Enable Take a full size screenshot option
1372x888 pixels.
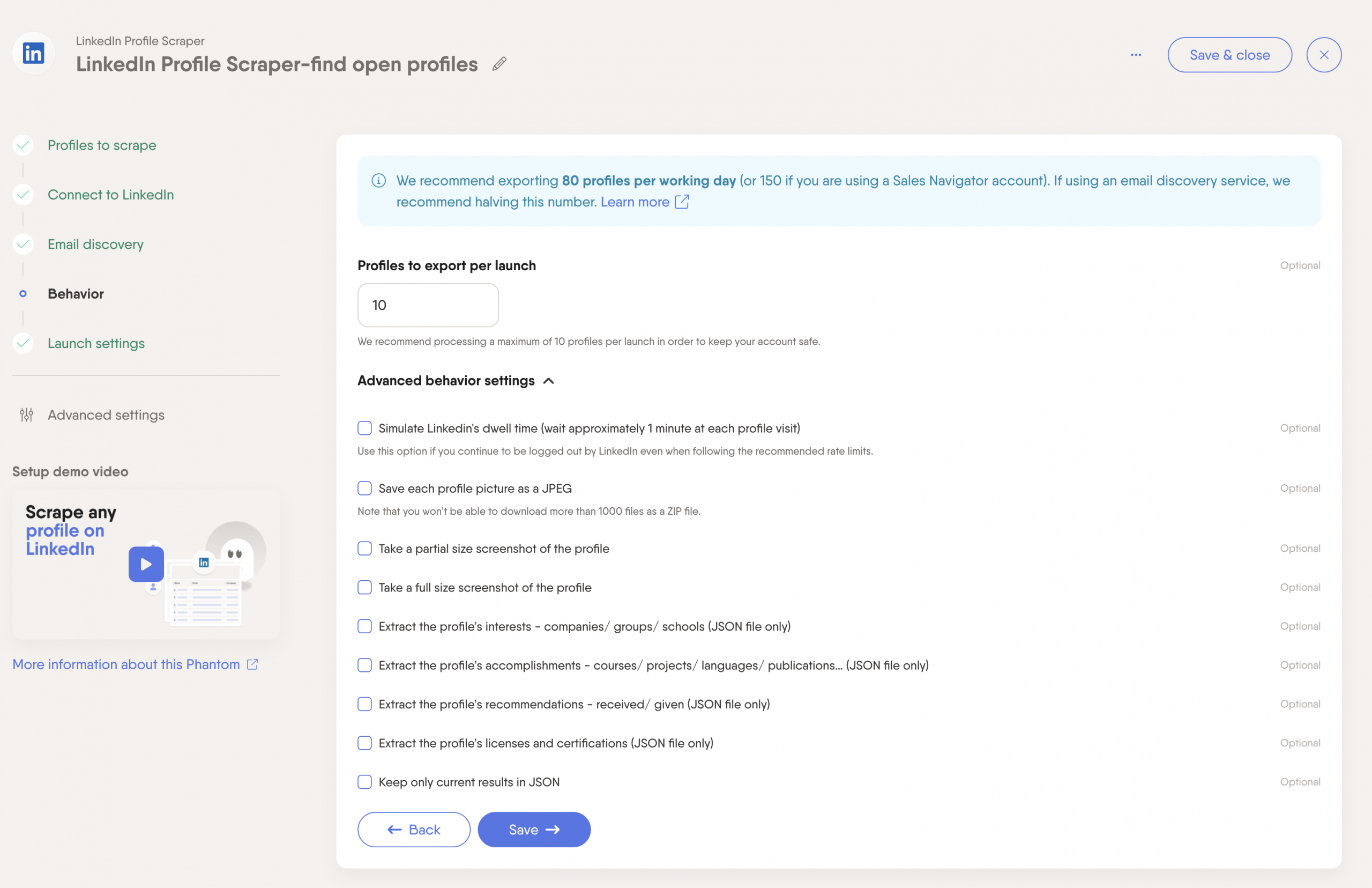364,587
